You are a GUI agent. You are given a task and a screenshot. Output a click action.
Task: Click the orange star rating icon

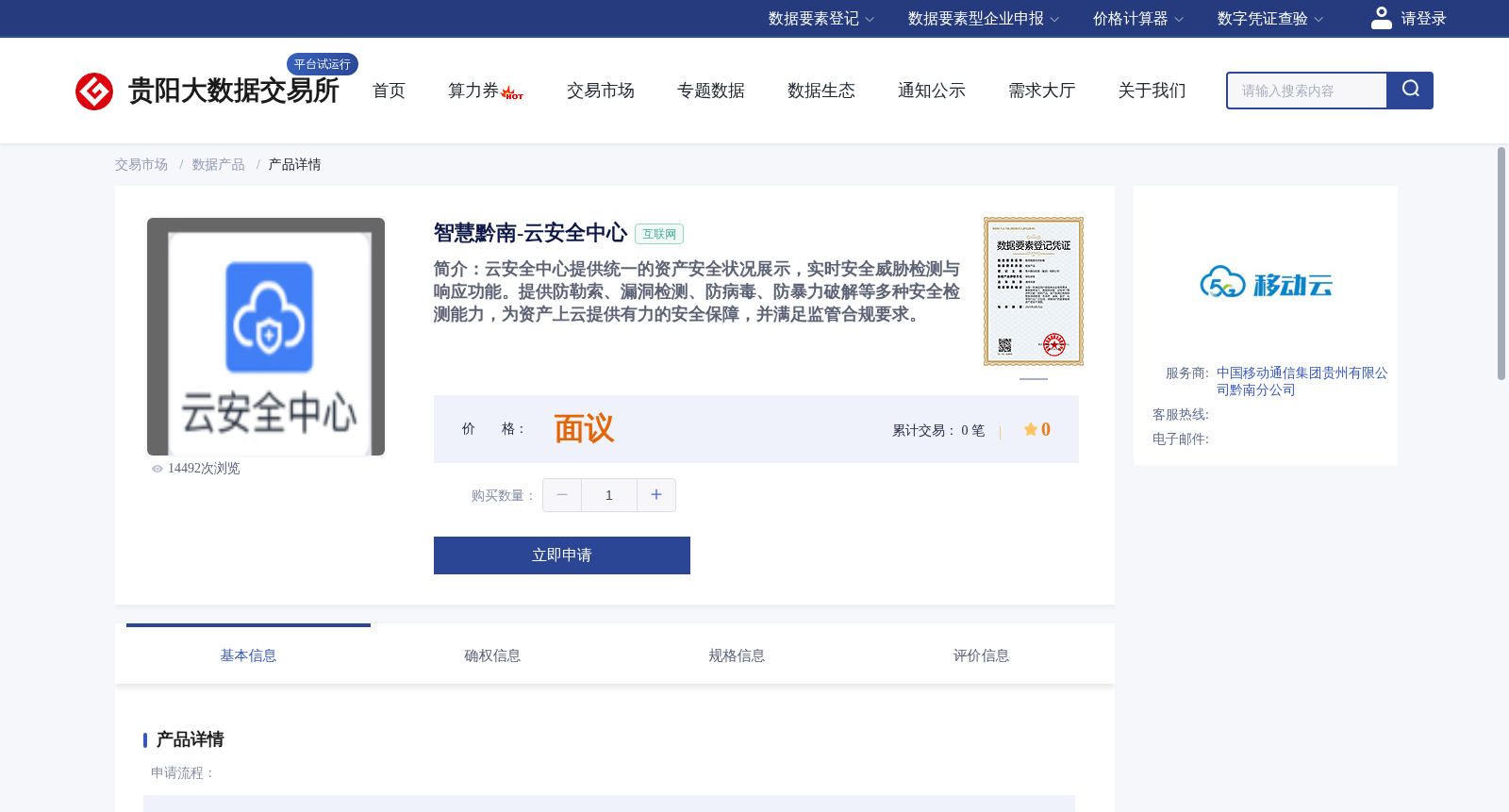coord(1030,429)
